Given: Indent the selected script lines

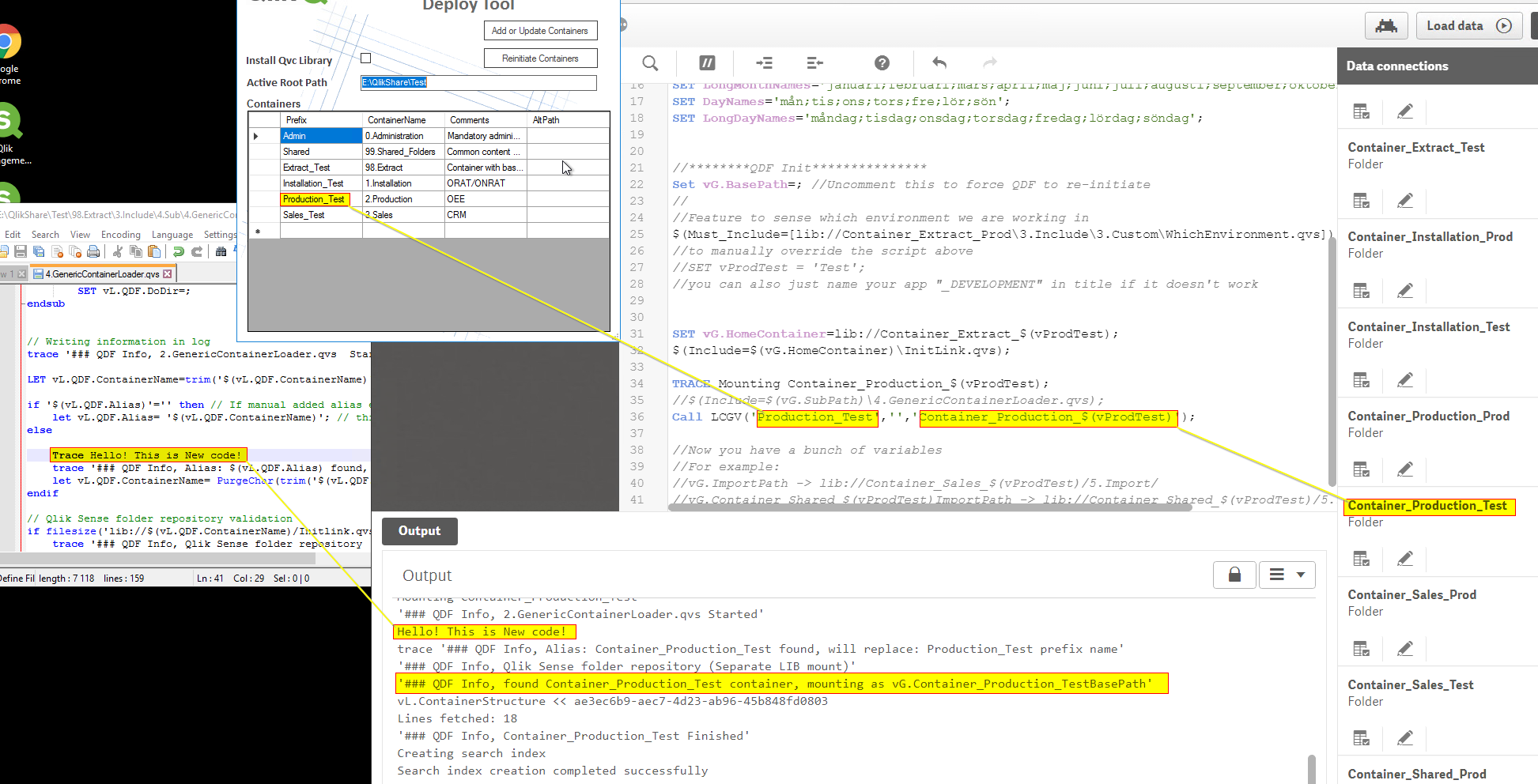Looking at the screenshot, I should (764, 63).
